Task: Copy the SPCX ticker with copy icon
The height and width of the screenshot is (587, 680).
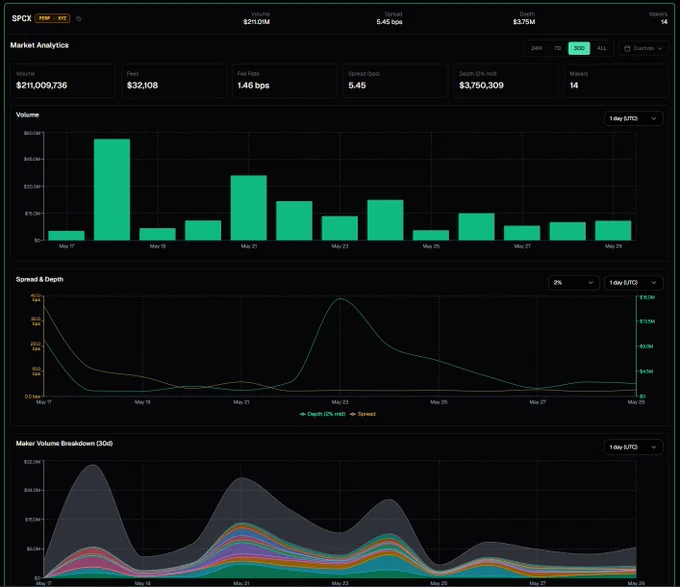Action: (78, 19)
